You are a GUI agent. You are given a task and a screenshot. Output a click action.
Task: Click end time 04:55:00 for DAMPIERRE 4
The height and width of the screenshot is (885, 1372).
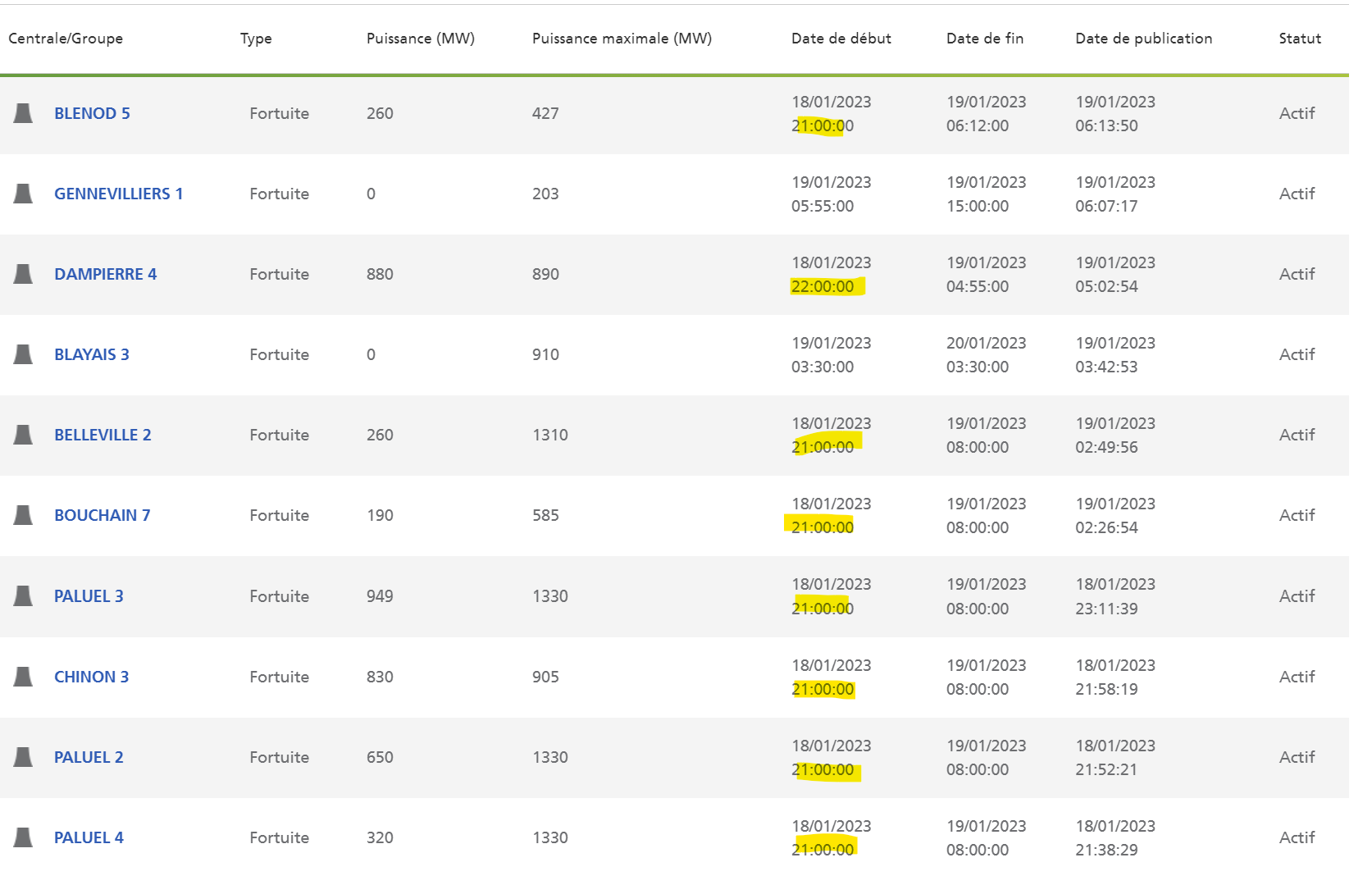978,286
